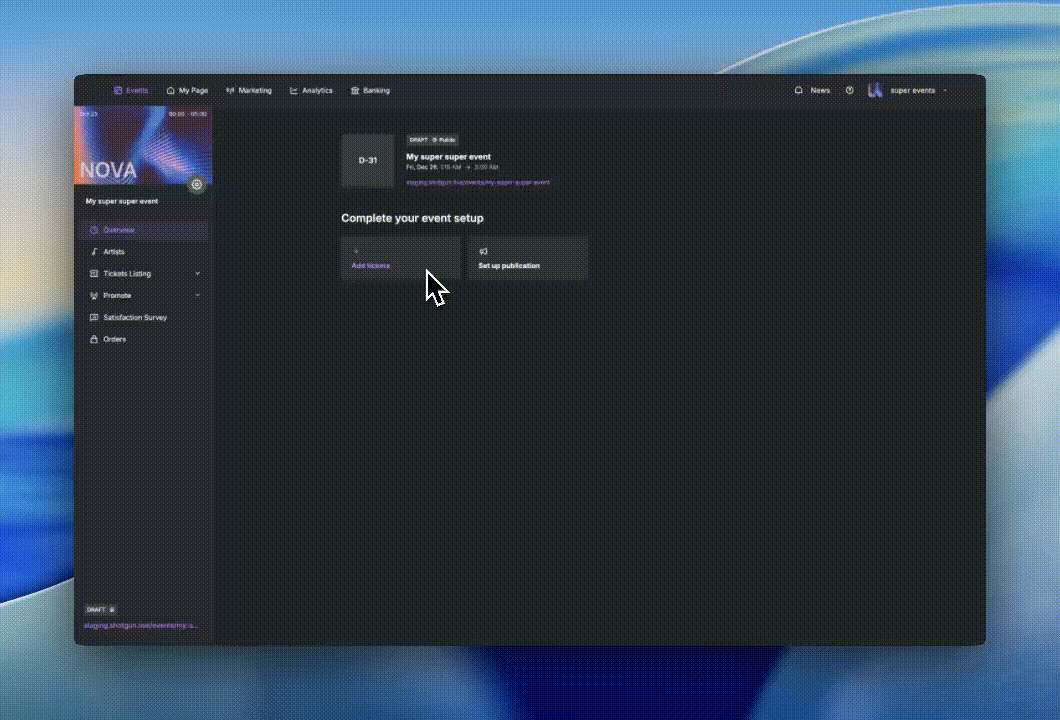Expand the Promote chevron
The height and width of the screenshot is (720, 1060).
197,295
